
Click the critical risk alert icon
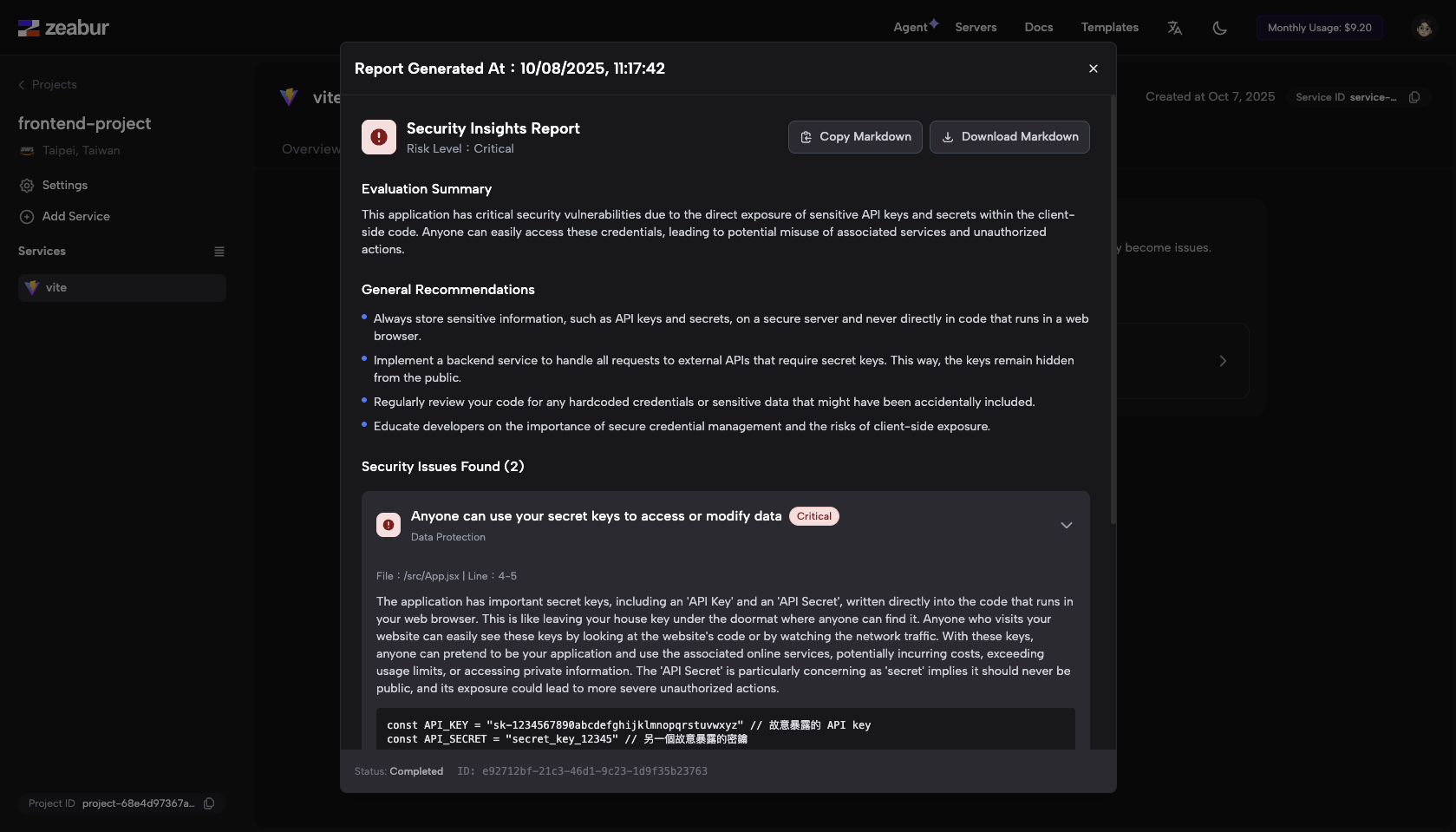click(x=379, y=137)
